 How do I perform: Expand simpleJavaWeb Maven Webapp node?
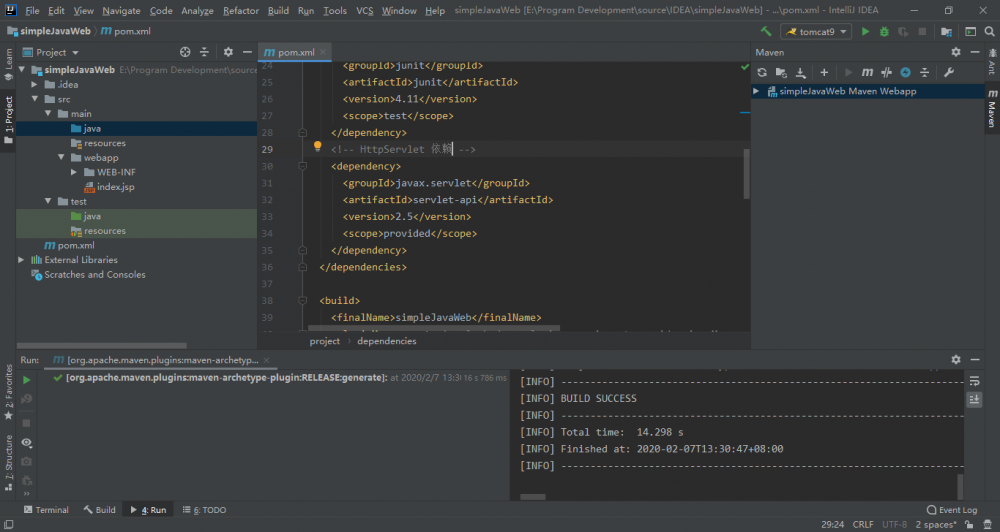coord(756,91)
